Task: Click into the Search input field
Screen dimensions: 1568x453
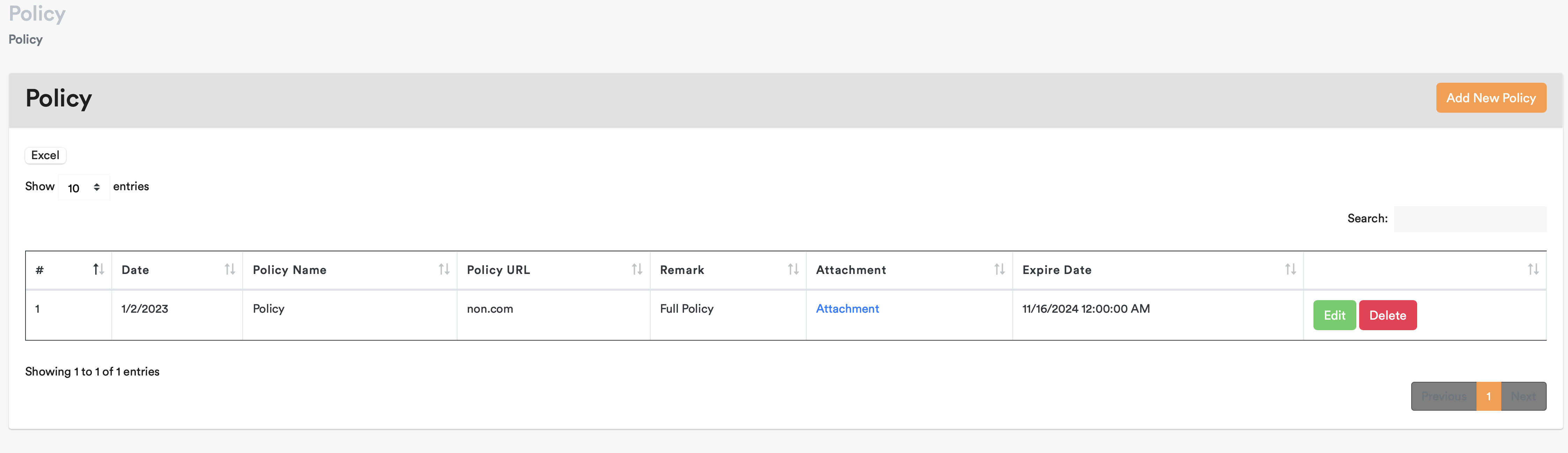Action: [1470, 219]
